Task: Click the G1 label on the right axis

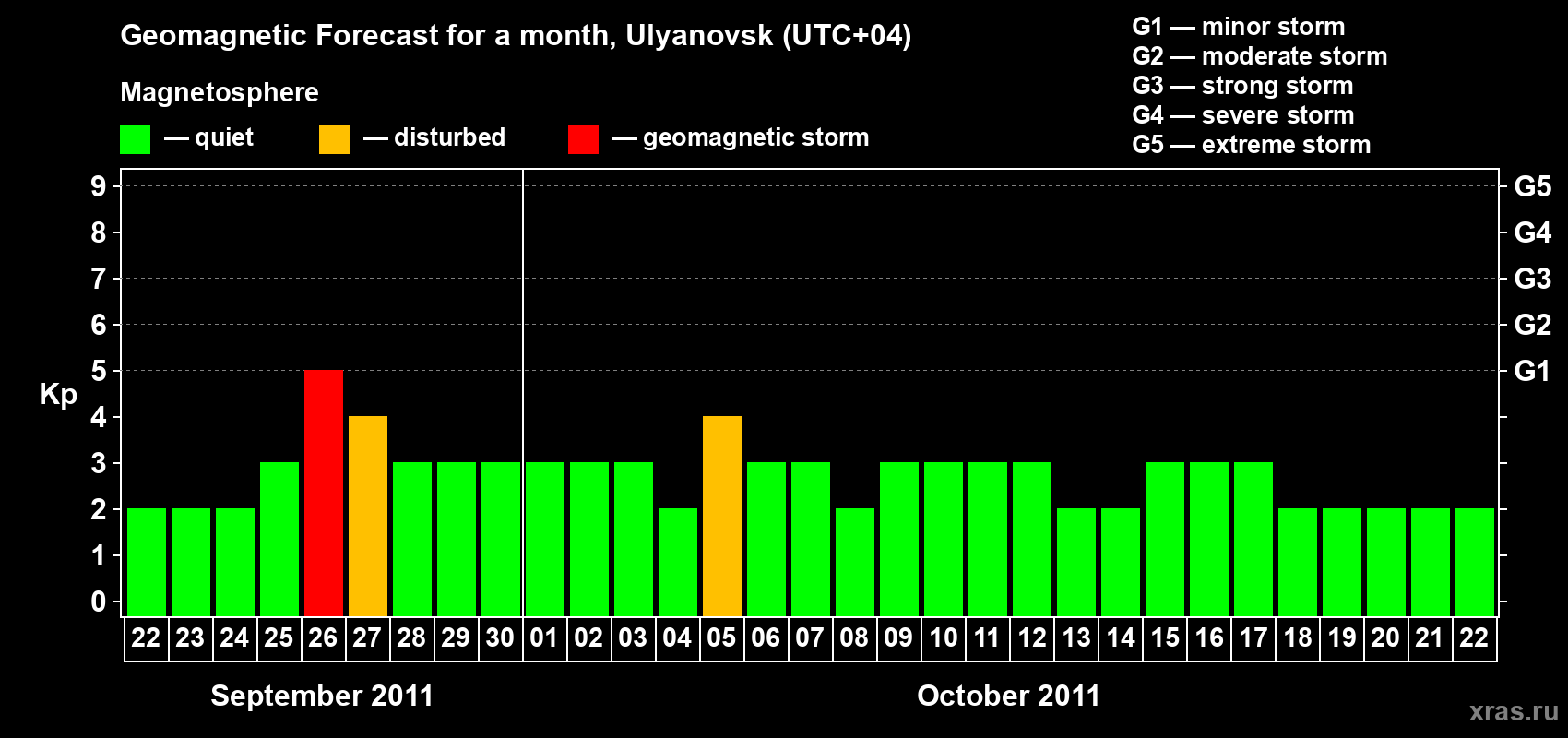Action: 1532,371
